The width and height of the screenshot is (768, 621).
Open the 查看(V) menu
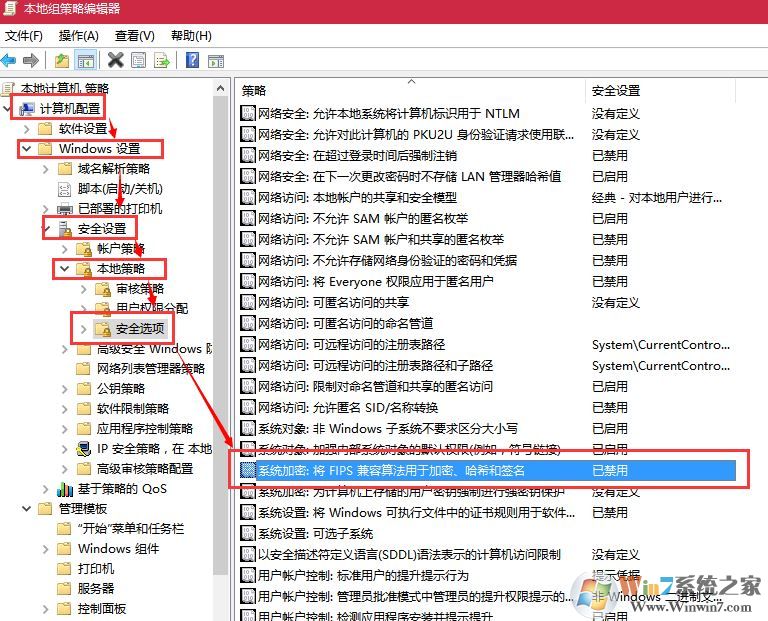pyautogui.click(x=135, y=36)
